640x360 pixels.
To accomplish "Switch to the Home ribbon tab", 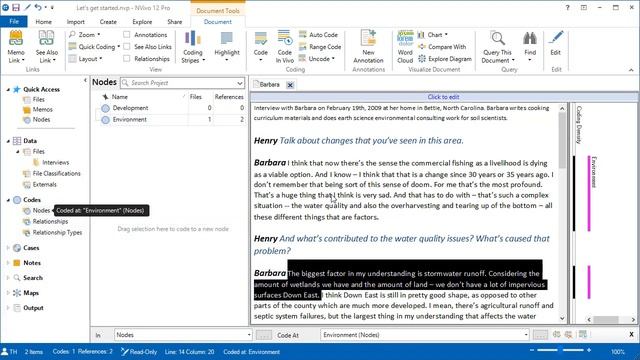I will point(43,22).
